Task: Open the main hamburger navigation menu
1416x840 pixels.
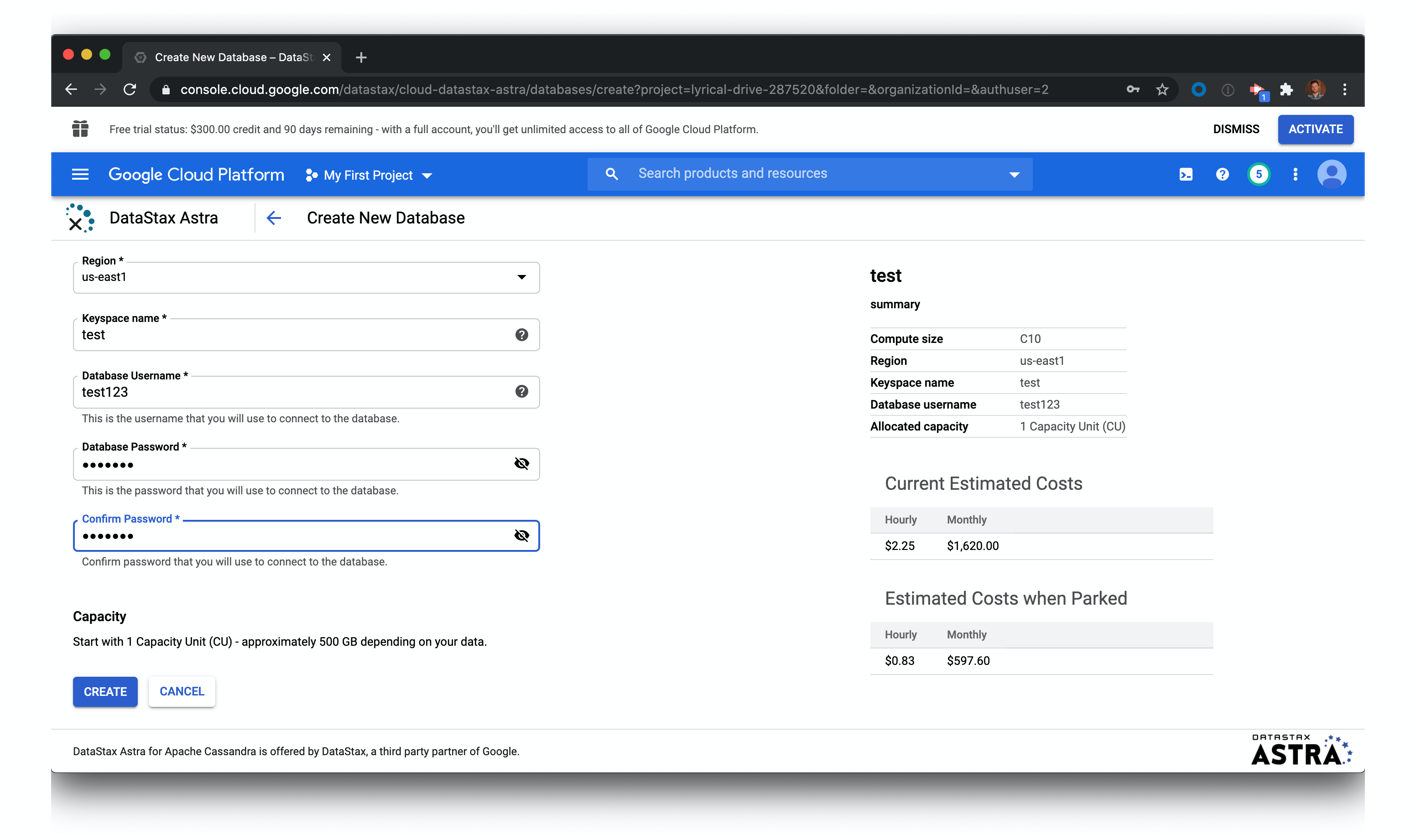Action: pyautogui.click(x=80, y=174)
